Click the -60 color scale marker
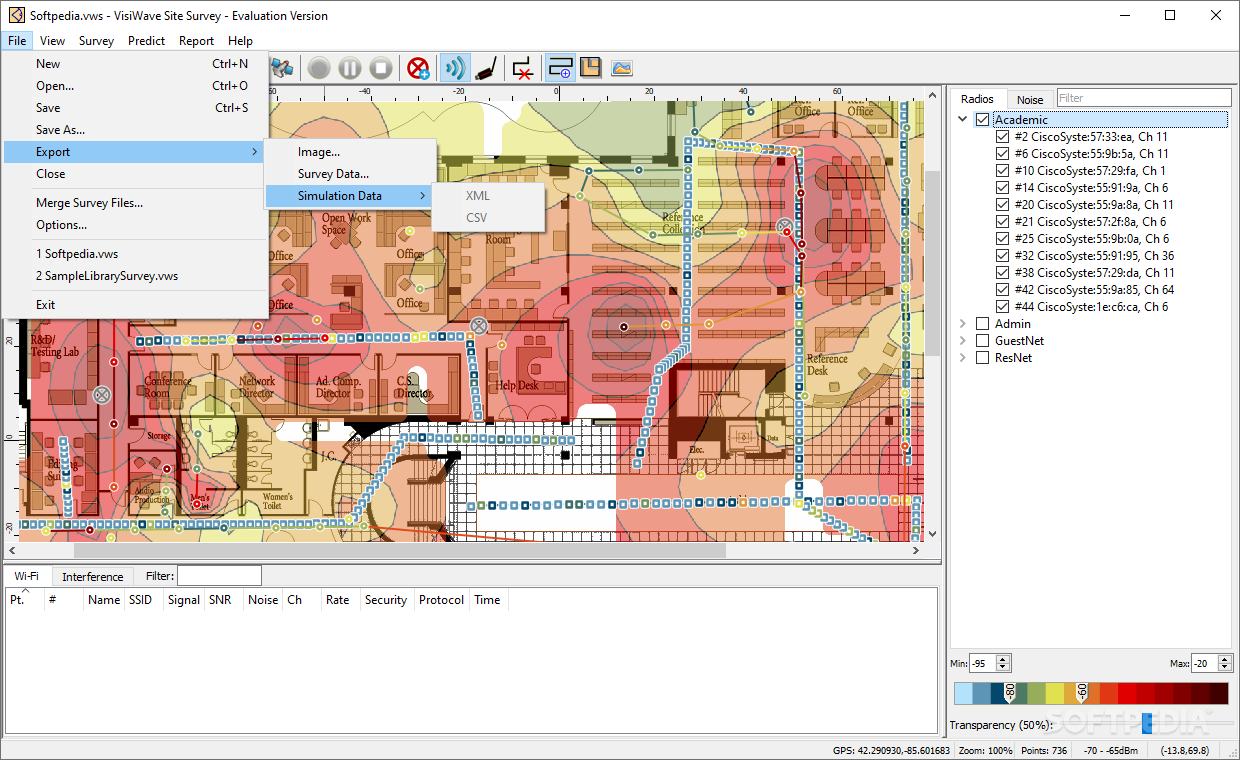This screenshot has width=1240, height=760. [x=1081, y=692]
